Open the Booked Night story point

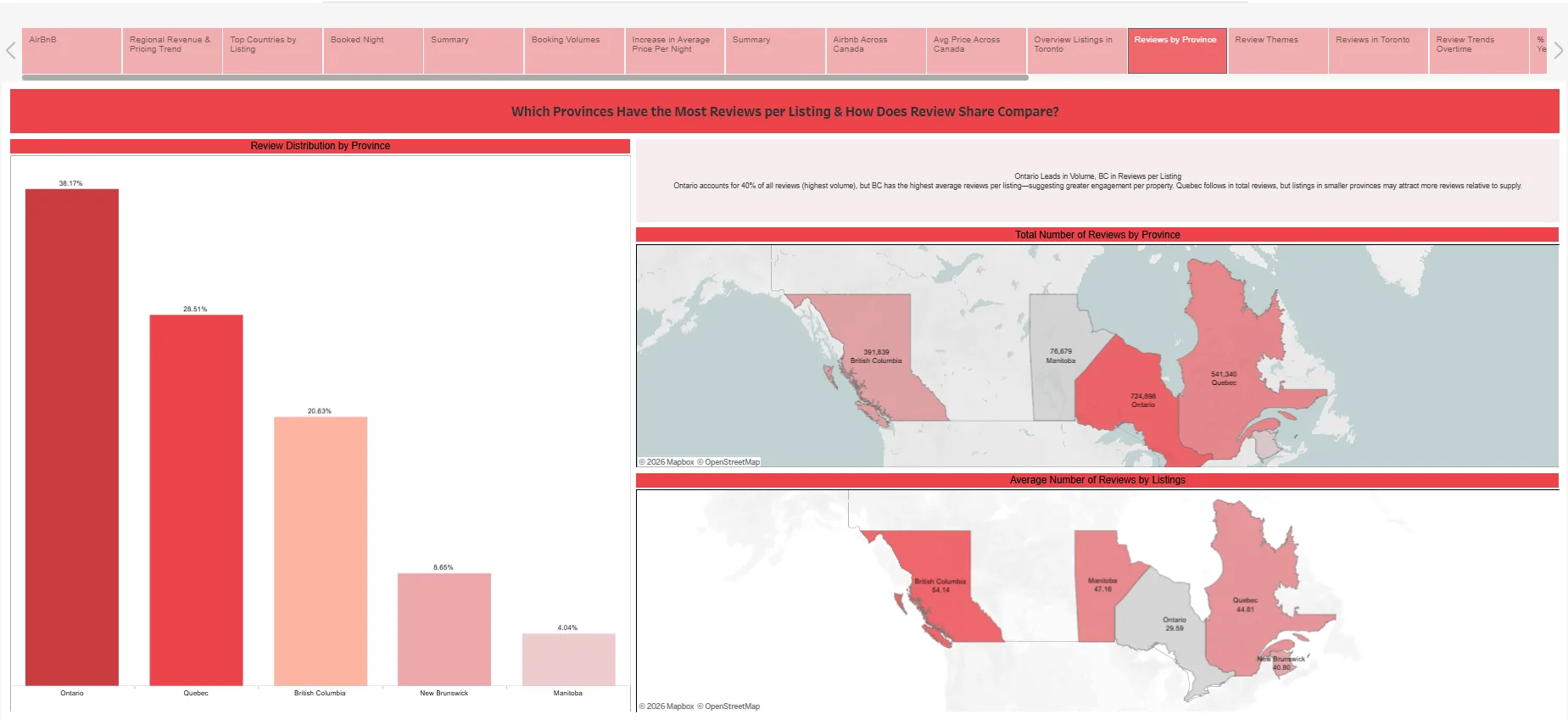pyautogui.click(x=373, y=51)
